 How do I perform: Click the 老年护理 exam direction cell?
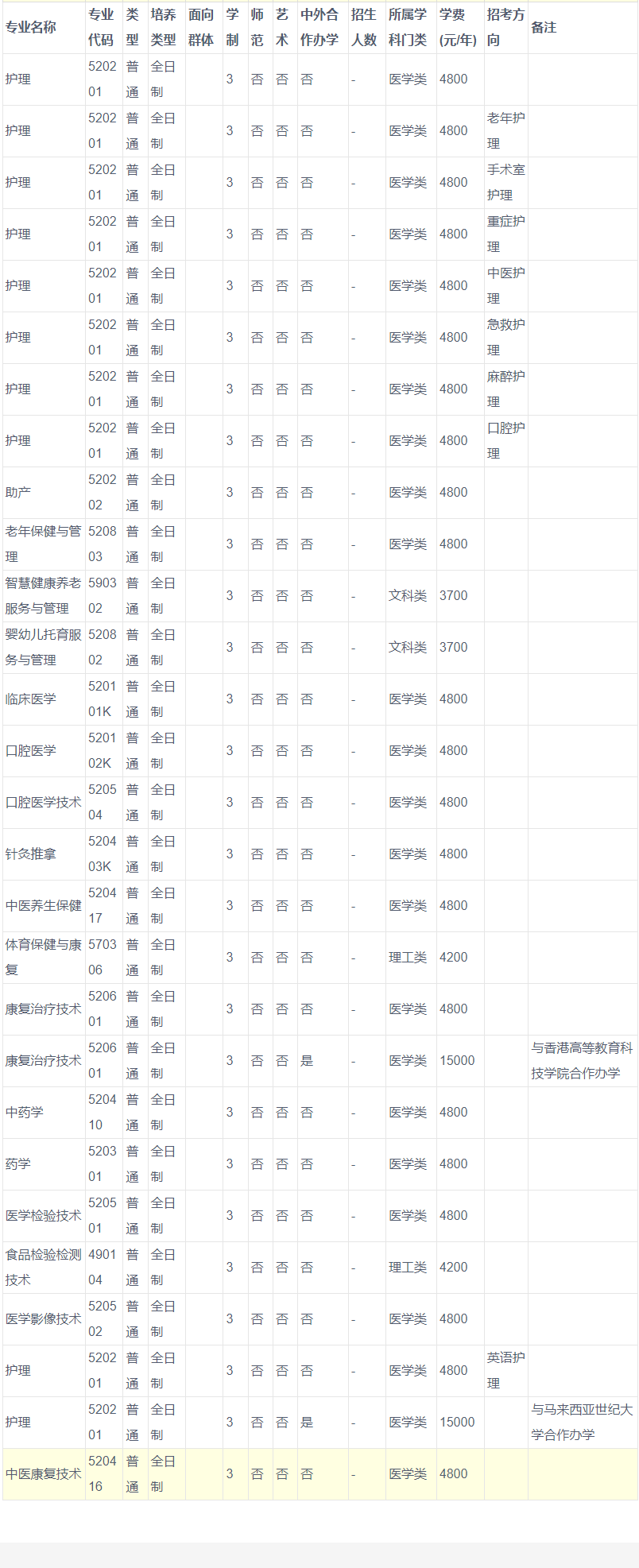(x=505, y=131)
